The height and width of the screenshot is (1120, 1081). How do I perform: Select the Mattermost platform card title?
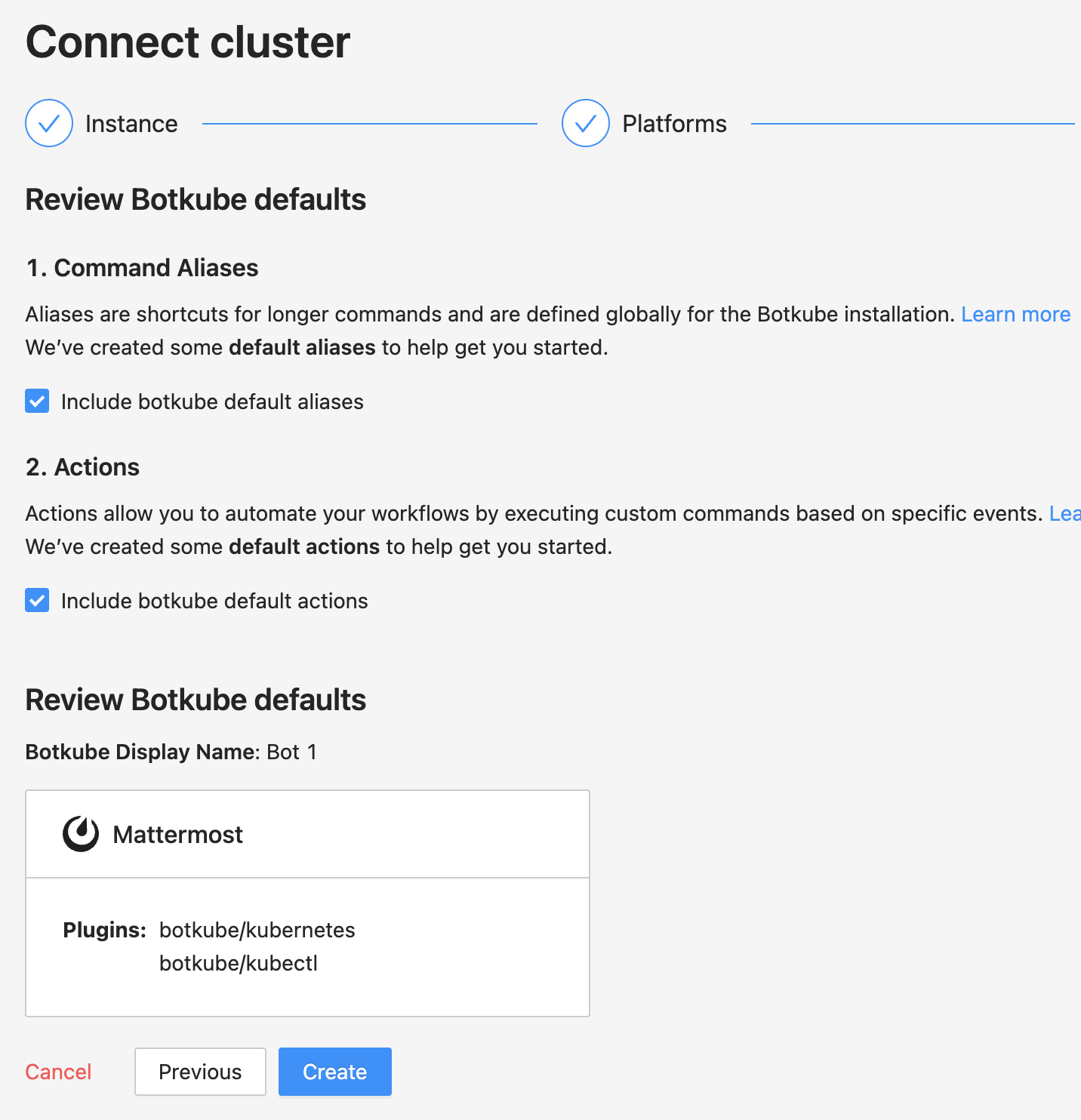(178, 835)
